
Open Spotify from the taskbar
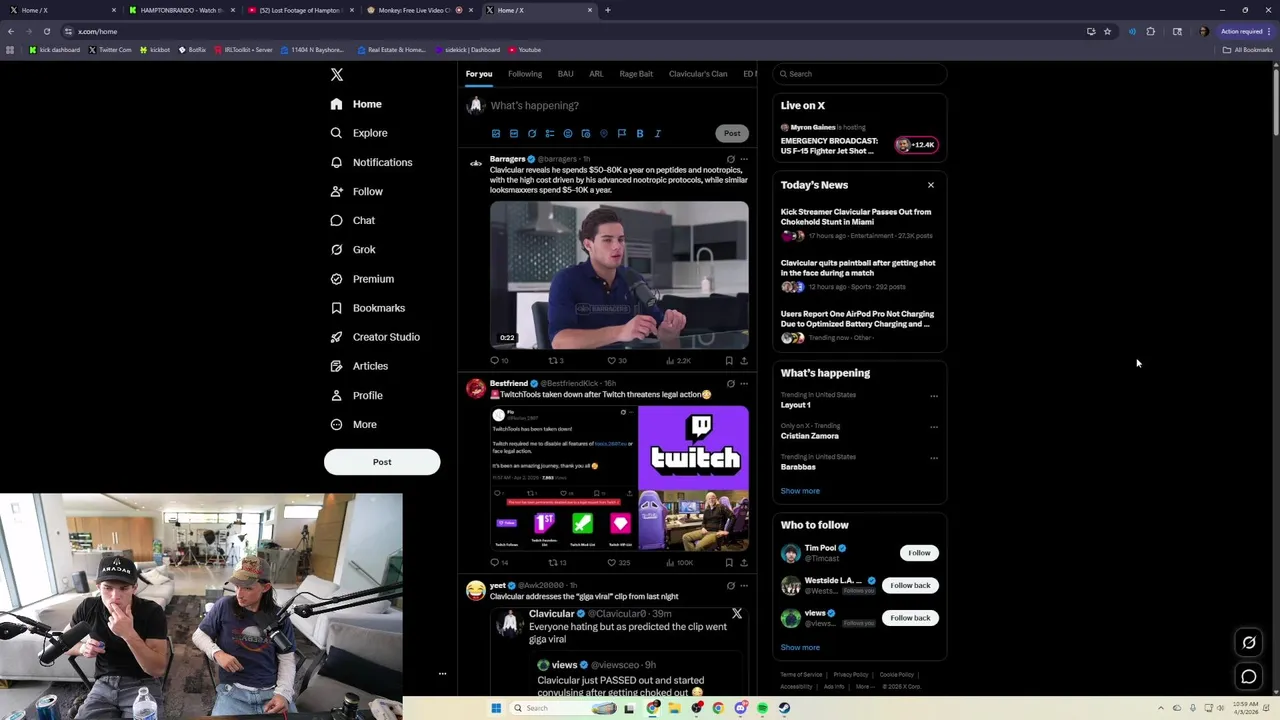pos(762,708)
